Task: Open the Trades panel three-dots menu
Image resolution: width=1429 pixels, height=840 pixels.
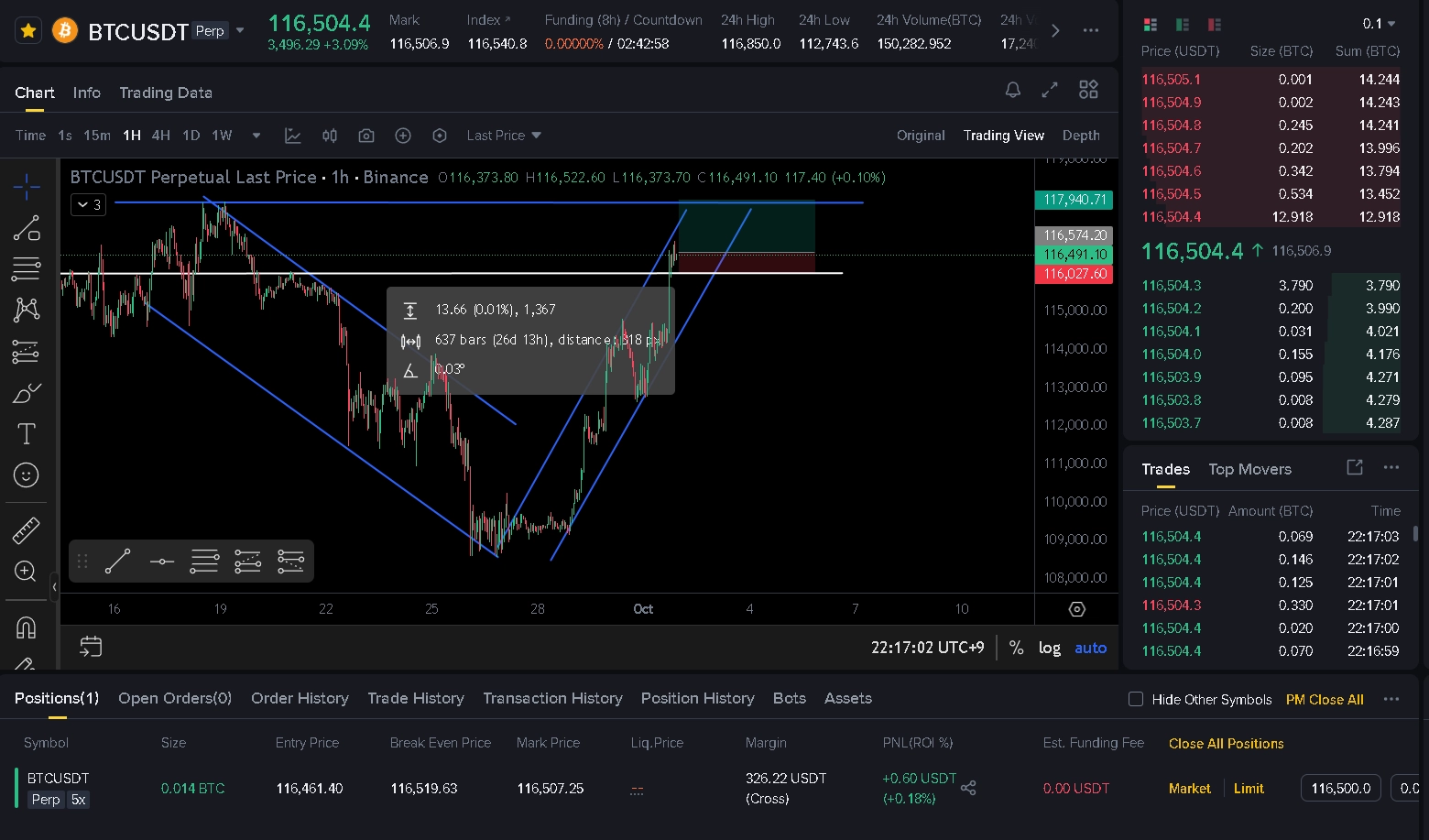Action: (1391, 467)
